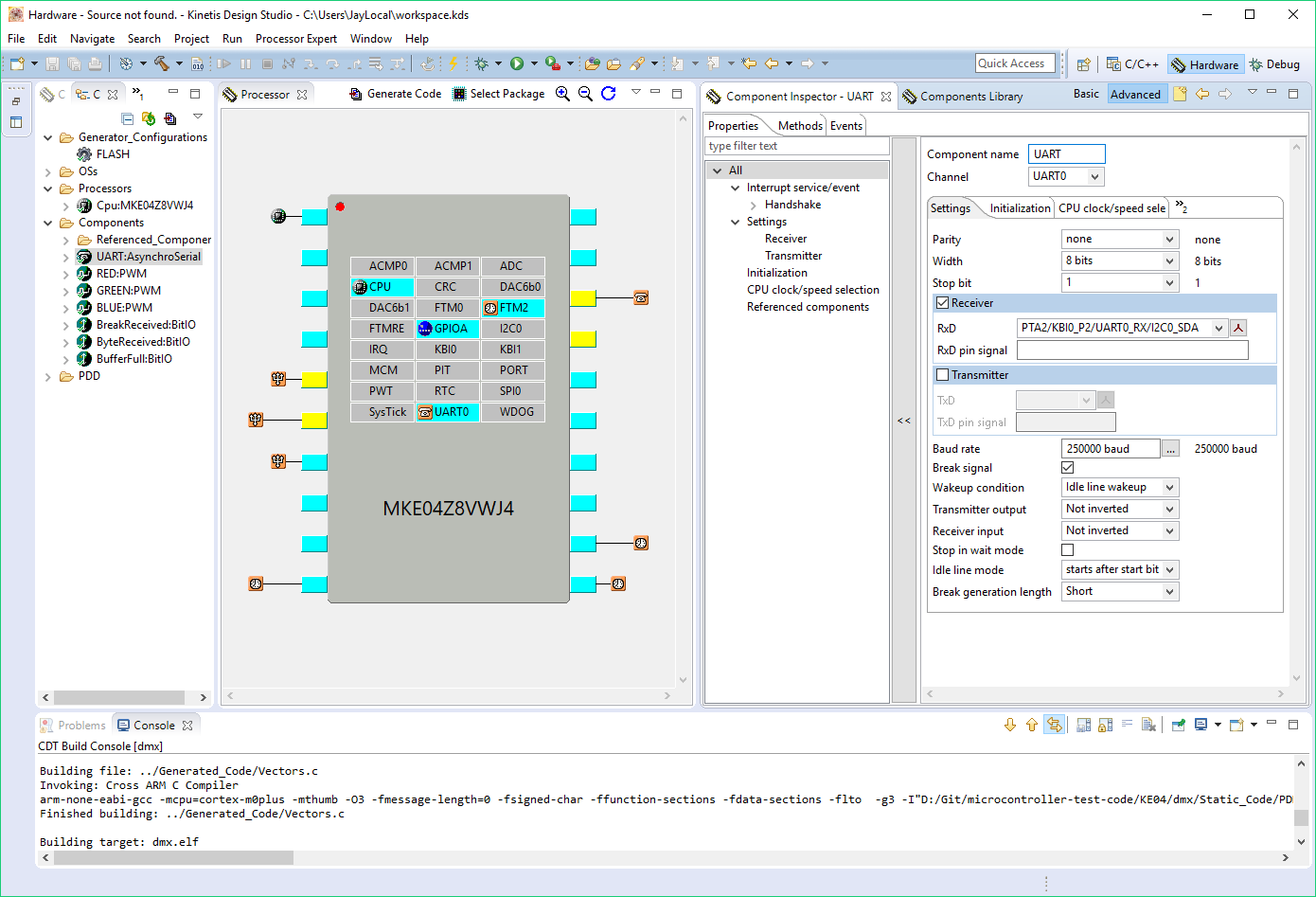1316x897 pixels.
Task: Click the Baud rate browse (...) button
Action: coord(1171,449)
